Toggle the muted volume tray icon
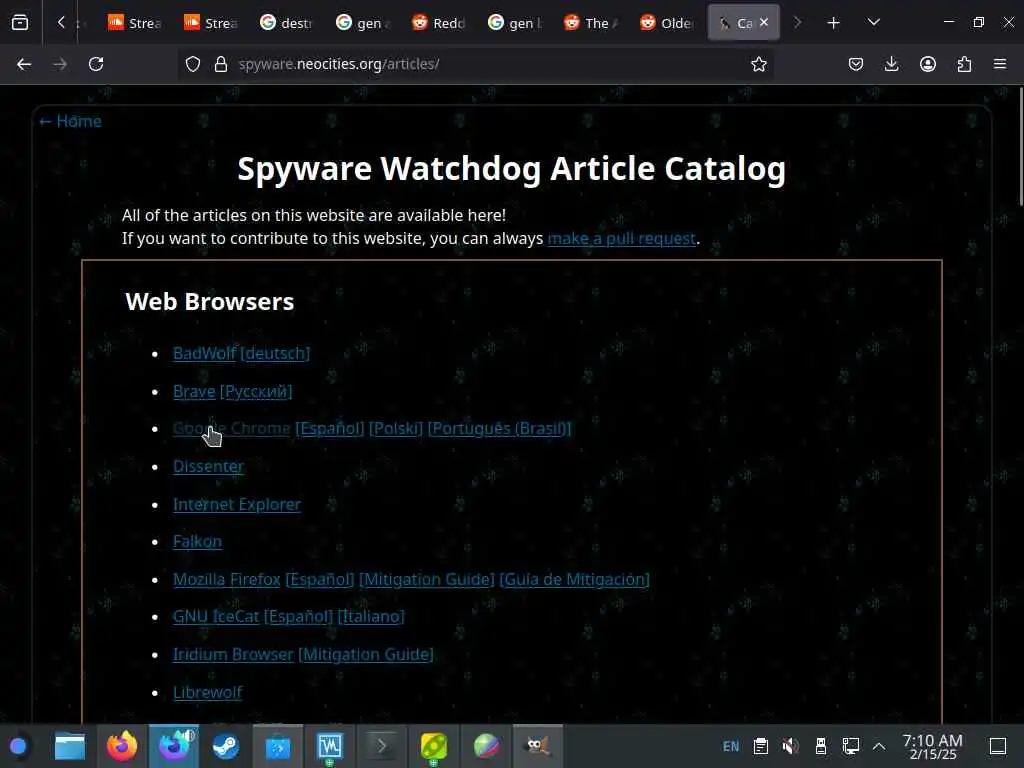The image size is (1024, 768). (791, 746)
